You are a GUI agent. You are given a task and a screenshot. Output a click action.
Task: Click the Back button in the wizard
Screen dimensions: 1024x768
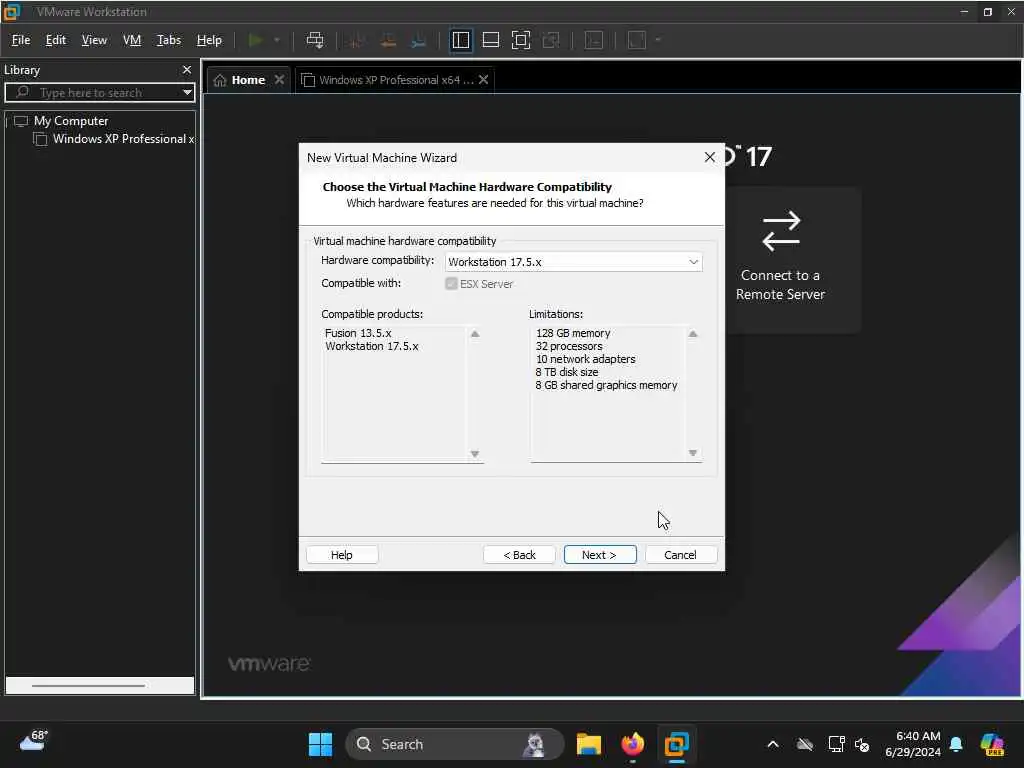point(519,554)
